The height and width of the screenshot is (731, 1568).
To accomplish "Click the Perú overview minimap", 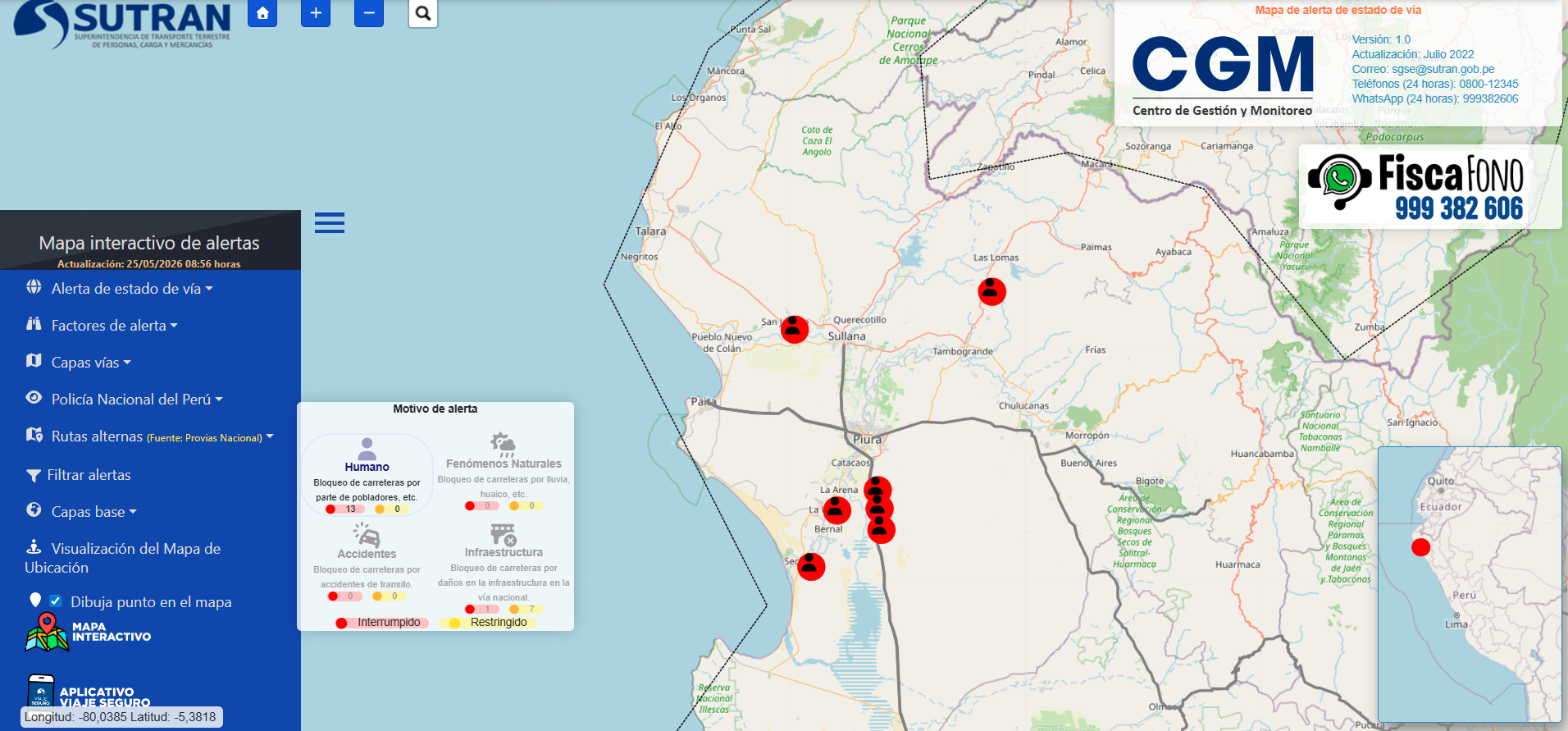I will click(1470, 584).
